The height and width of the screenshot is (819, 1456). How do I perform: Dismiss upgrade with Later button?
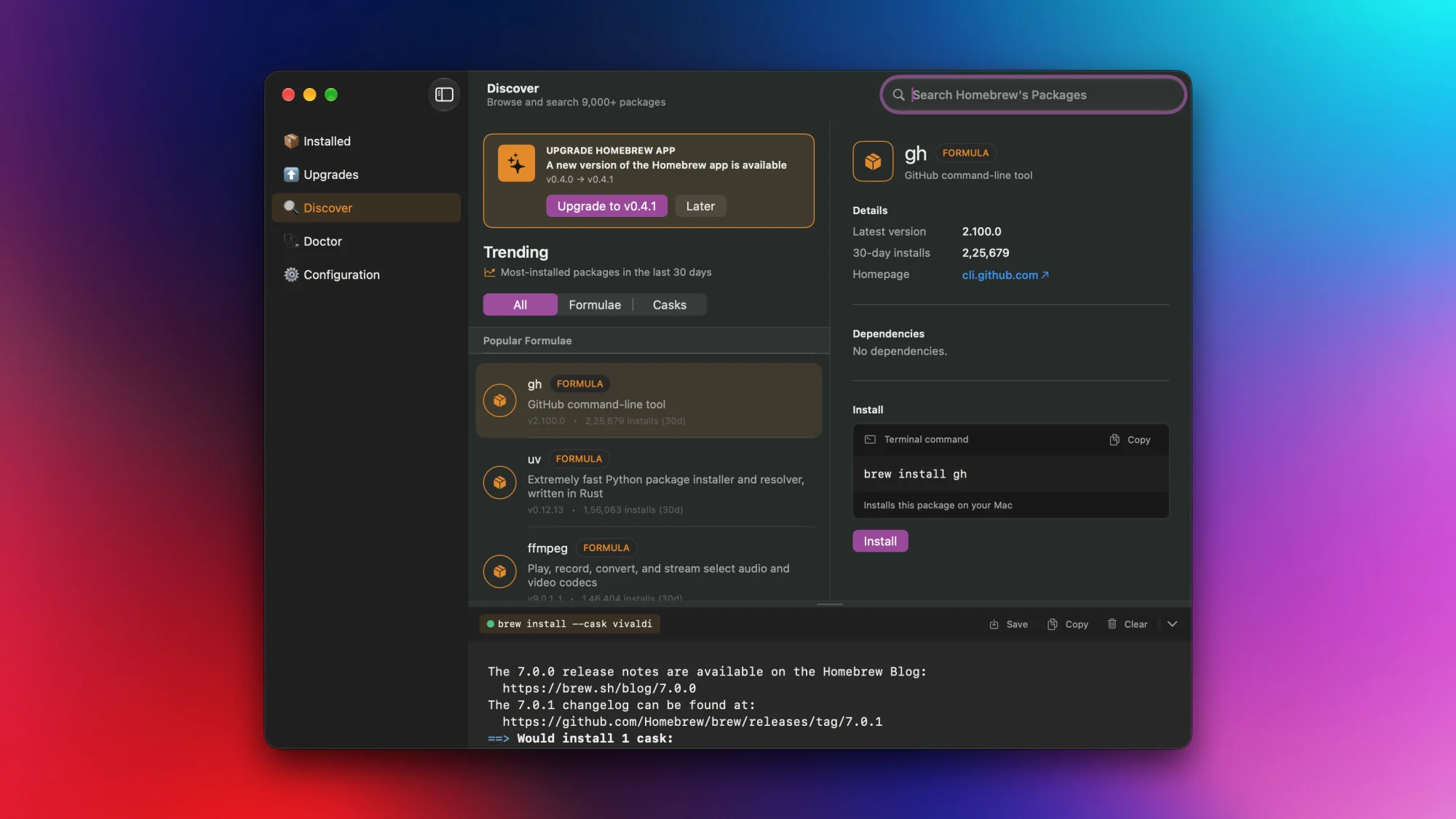(x=700, y=206)
